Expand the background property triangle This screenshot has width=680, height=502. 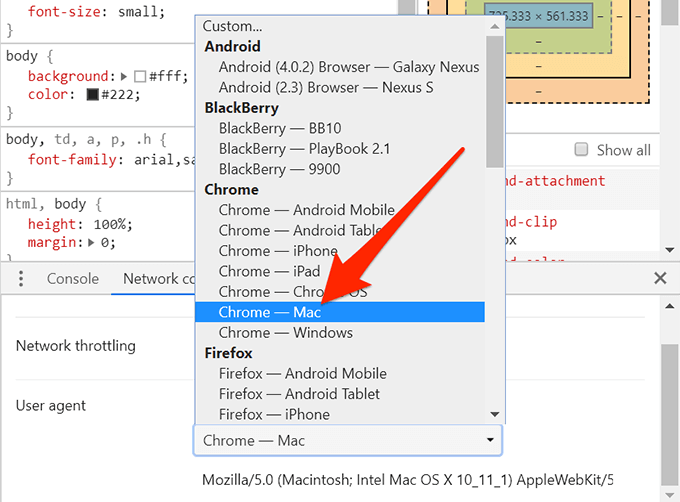[x=124, y=77]
